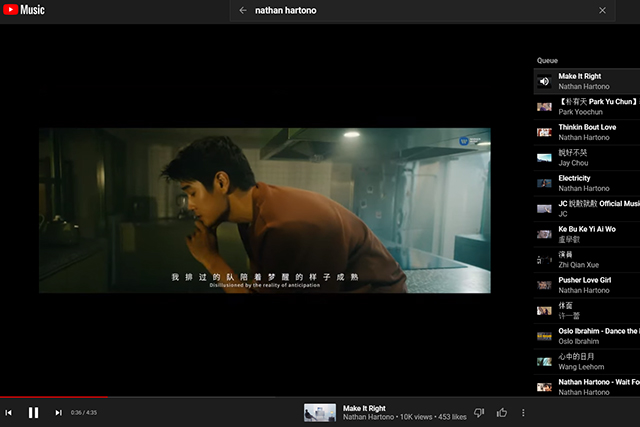640x427 pixels.
Task: Play the Zhi Qian Xue queue song
Action: point(587,260)
